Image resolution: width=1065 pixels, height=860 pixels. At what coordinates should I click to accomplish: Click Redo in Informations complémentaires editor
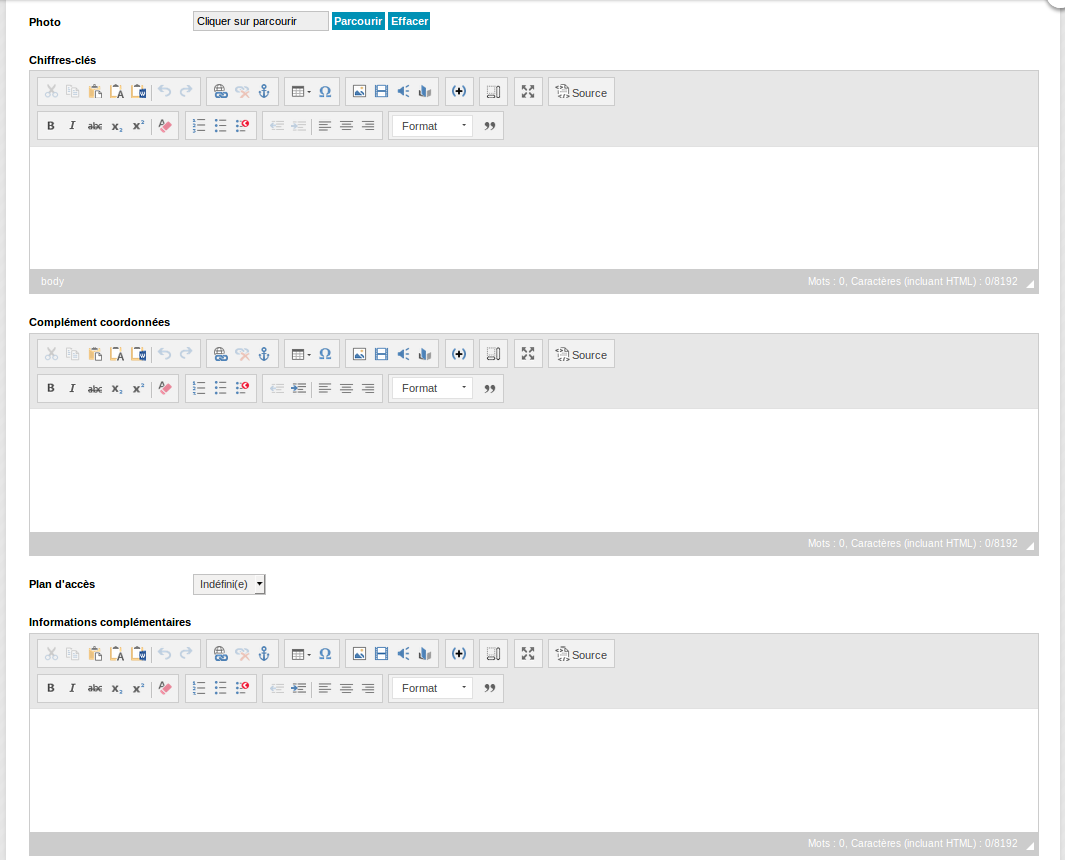tap(186, 653)
